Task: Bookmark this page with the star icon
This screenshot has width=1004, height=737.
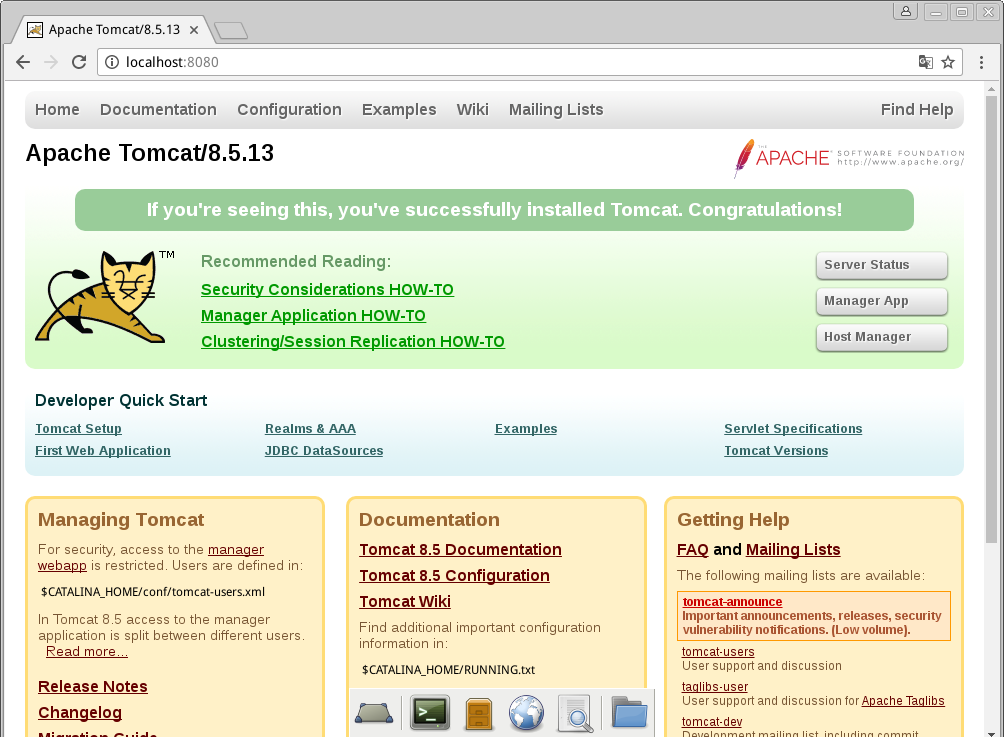Action: pyautogui.click(x=948, y=62)
